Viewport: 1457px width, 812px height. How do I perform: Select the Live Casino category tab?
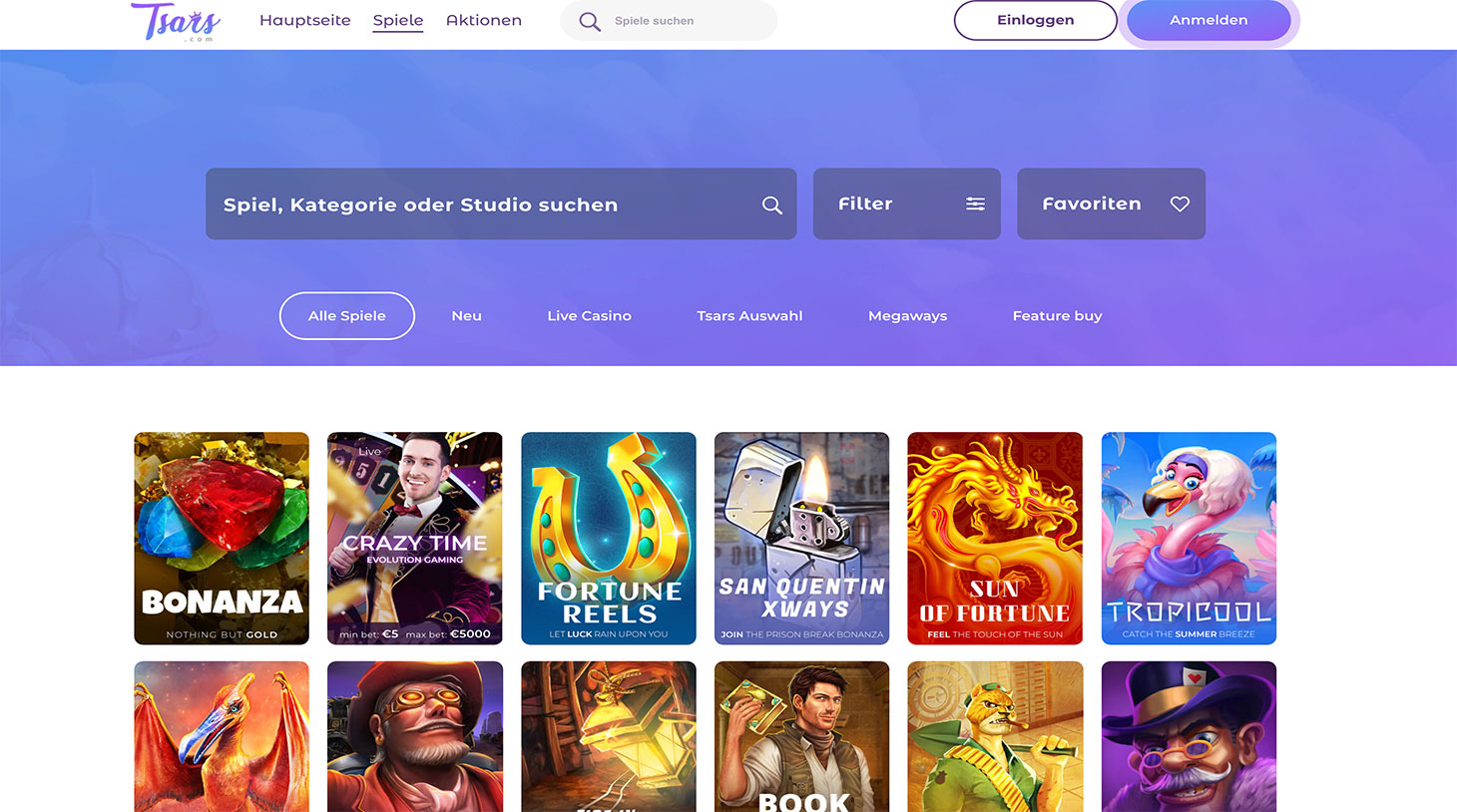tap(589, 315)
